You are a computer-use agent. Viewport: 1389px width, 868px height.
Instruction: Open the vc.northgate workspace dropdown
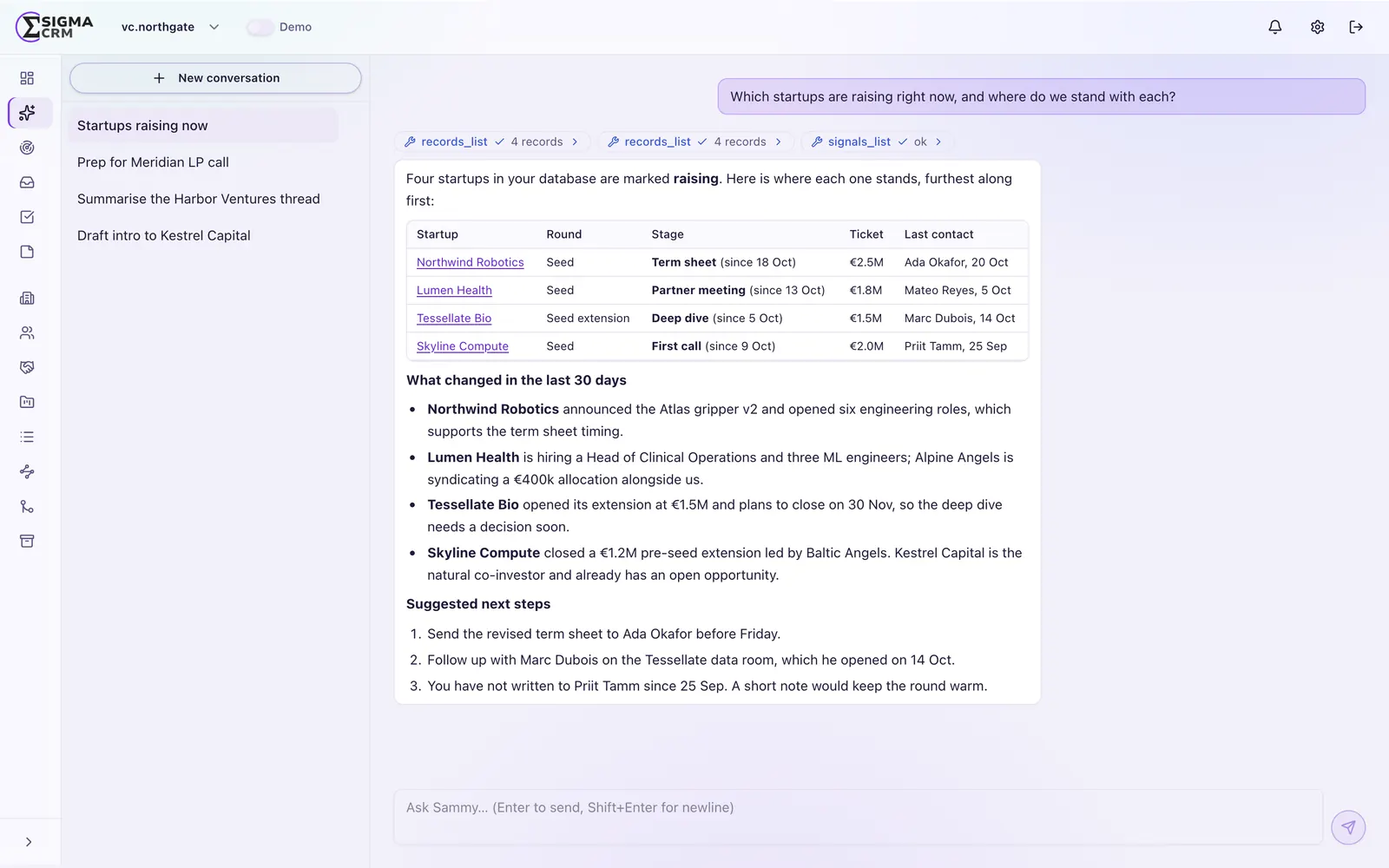170,27
